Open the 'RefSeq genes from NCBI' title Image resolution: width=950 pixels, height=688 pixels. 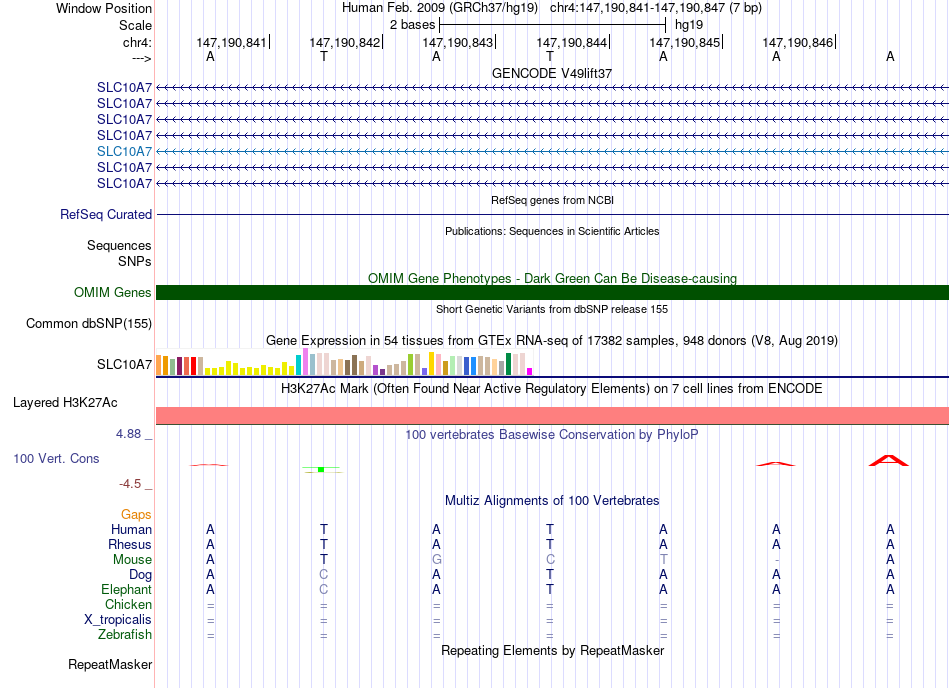552,200
